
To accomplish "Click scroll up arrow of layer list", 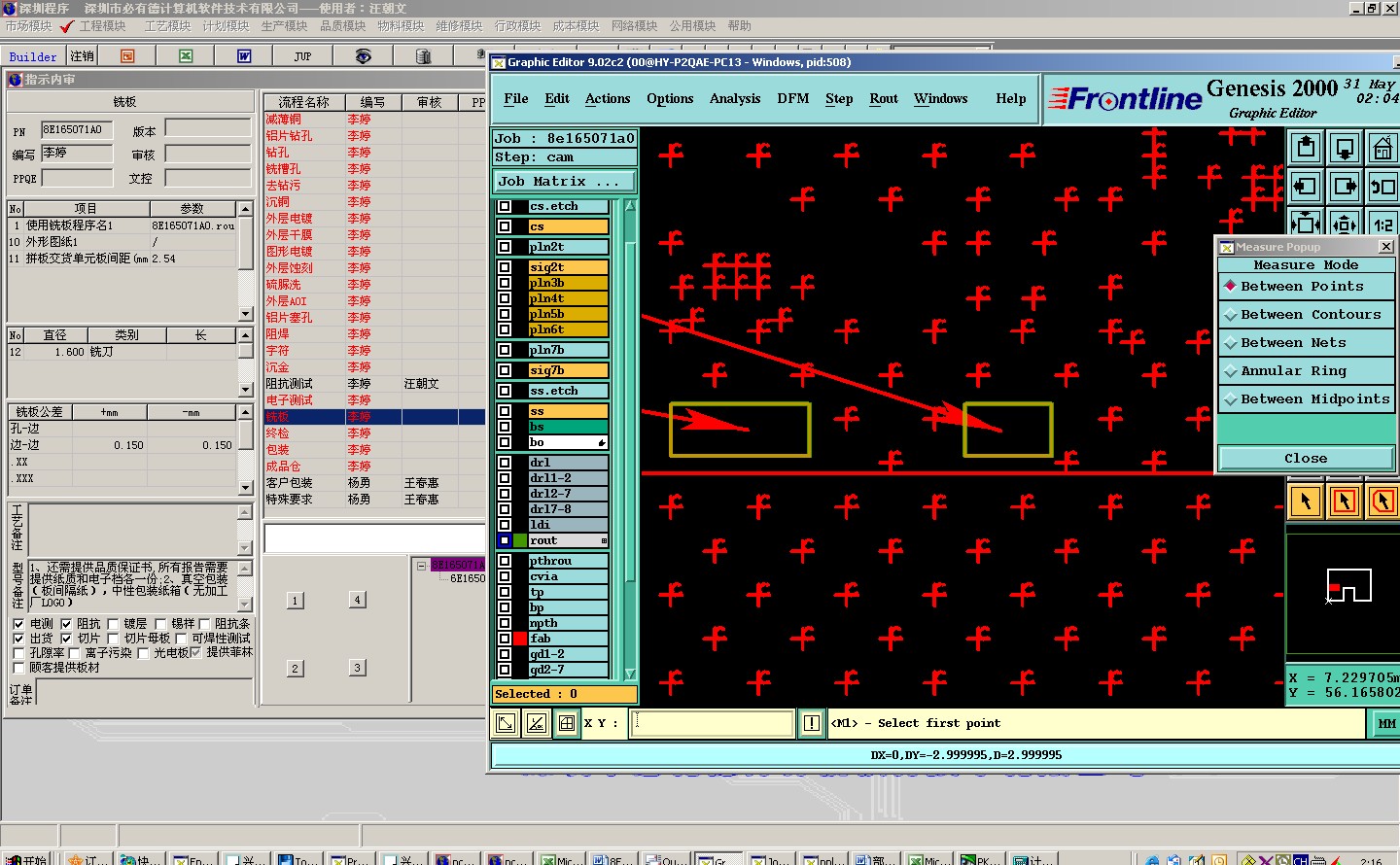I will [x=630, y=205].
